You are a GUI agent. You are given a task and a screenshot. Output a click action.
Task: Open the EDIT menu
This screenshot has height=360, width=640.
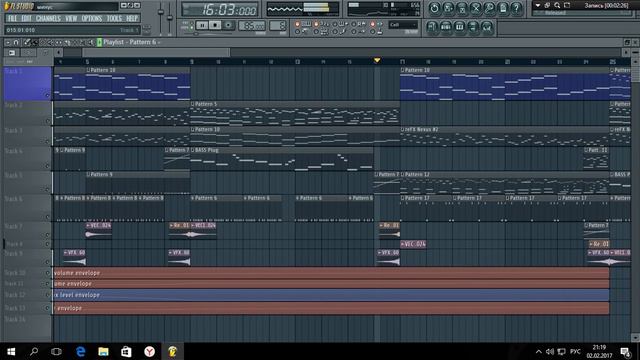click(27, 18)
